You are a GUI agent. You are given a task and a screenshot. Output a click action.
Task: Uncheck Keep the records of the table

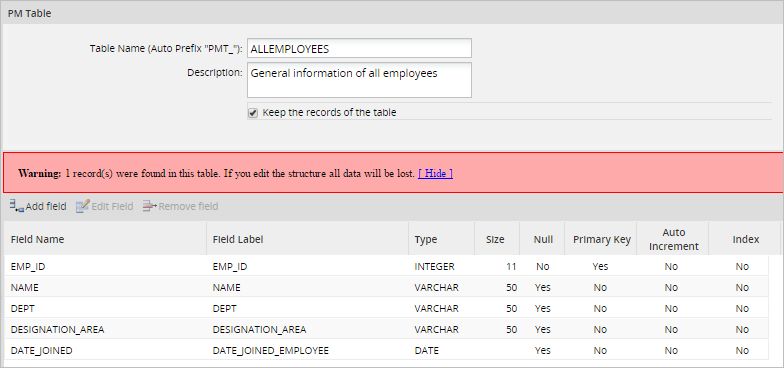click(253, 113)
